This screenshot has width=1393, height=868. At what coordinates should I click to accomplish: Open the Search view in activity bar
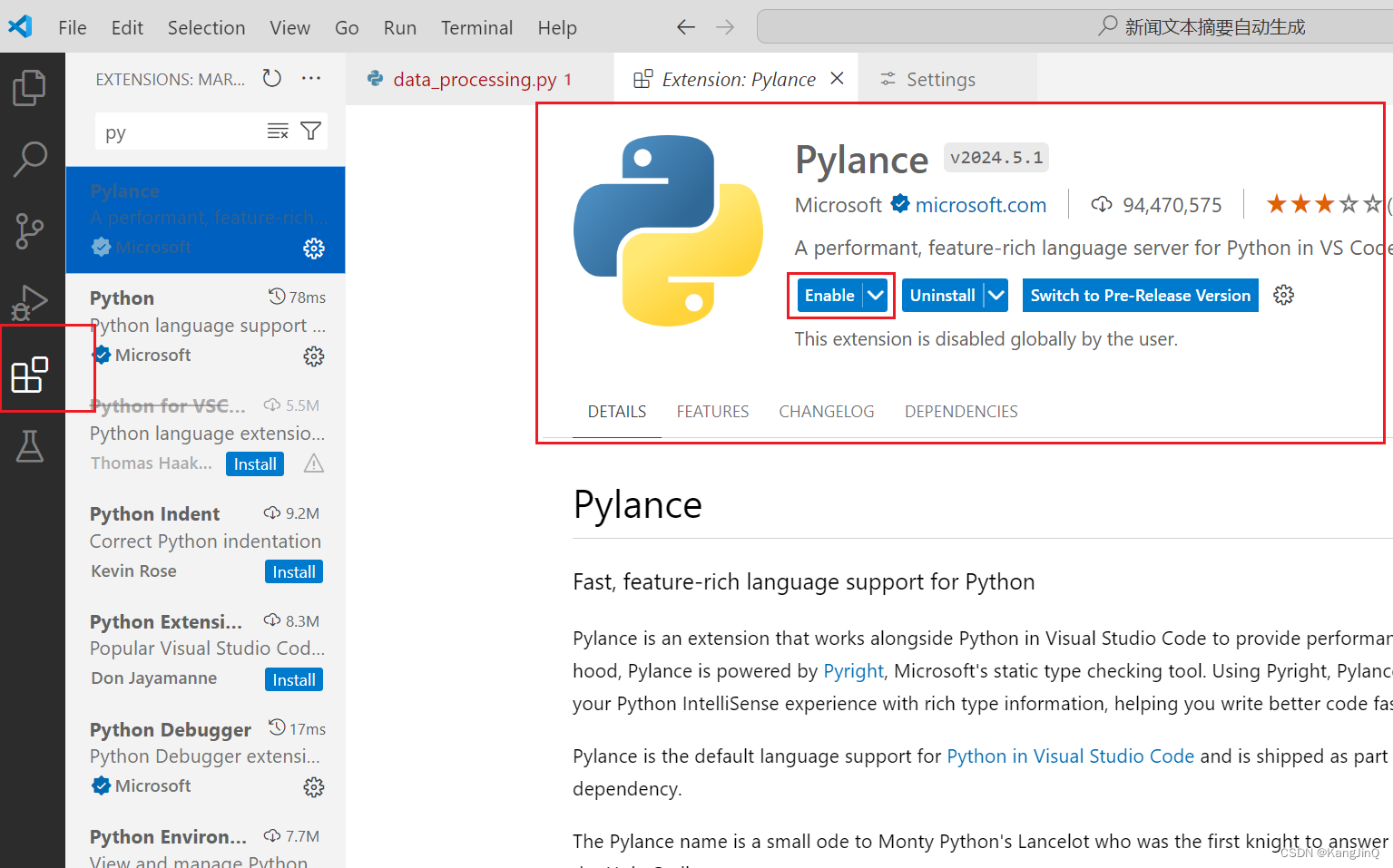30,159
